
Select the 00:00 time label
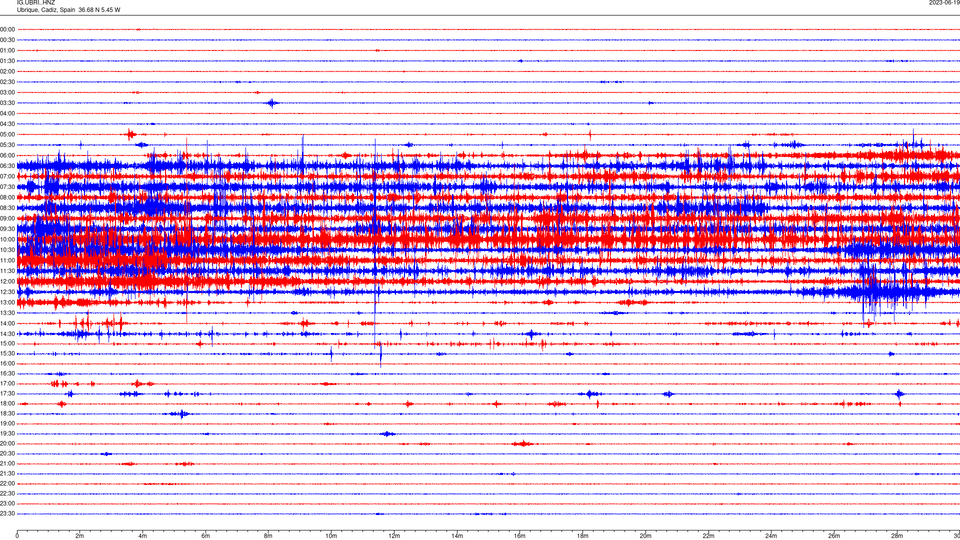[7, 29]
